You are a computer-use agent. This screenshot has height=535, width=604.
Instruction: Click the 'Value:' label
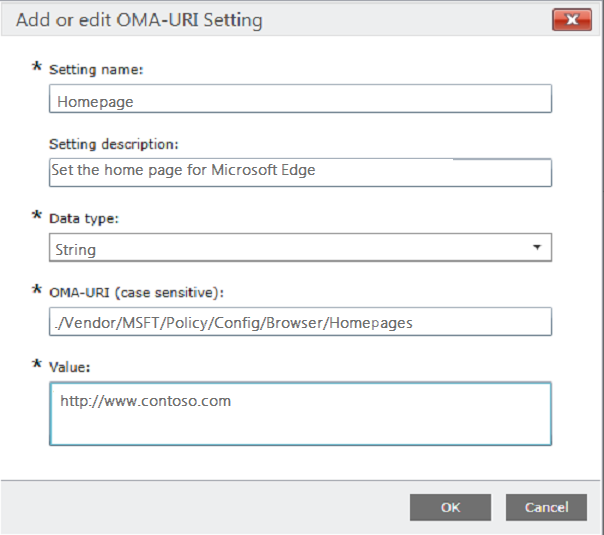(x=70, y=367)
